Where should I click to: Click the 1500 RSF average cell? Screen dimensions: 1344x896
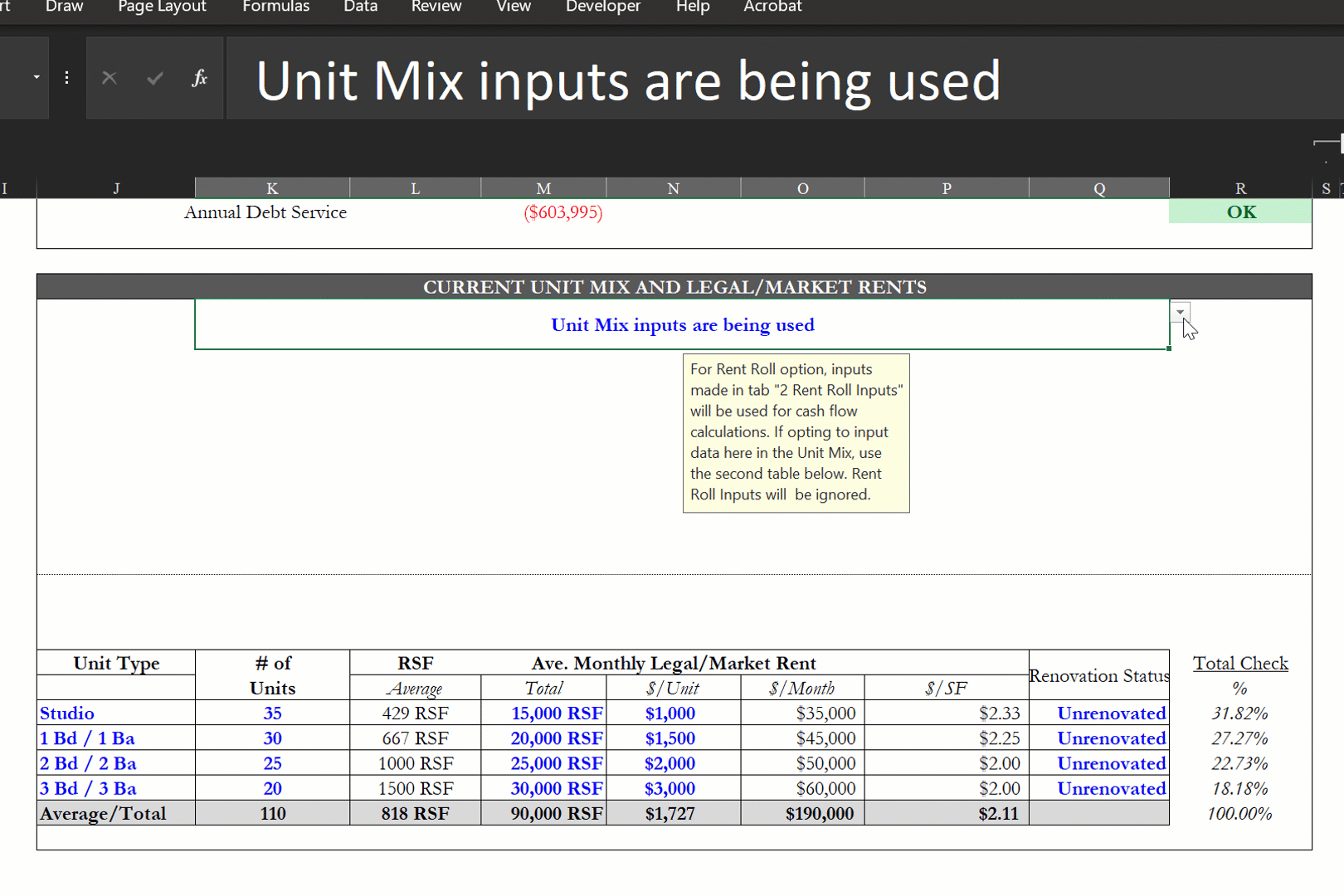pos(415,788)
